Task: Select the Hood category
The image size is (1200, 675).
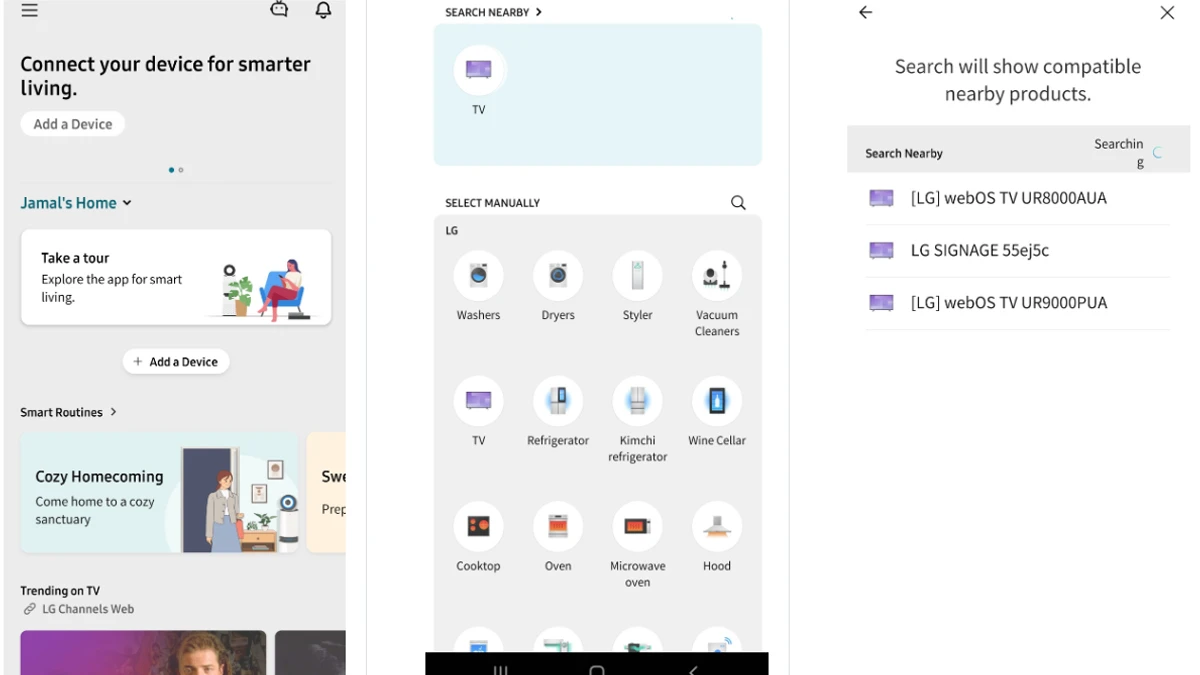Action: (717, 538)
